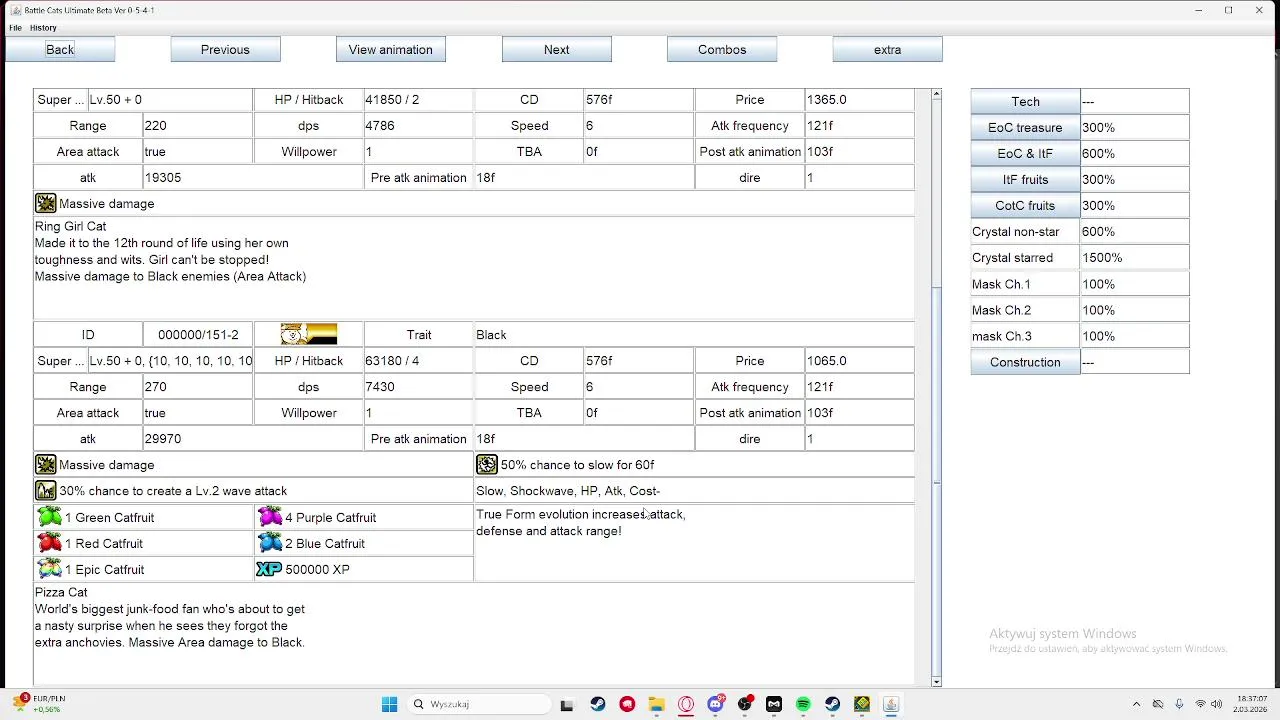Click the Windows taskbar search box
This screenshot has height=720, width=1280.
click(479, 704)
